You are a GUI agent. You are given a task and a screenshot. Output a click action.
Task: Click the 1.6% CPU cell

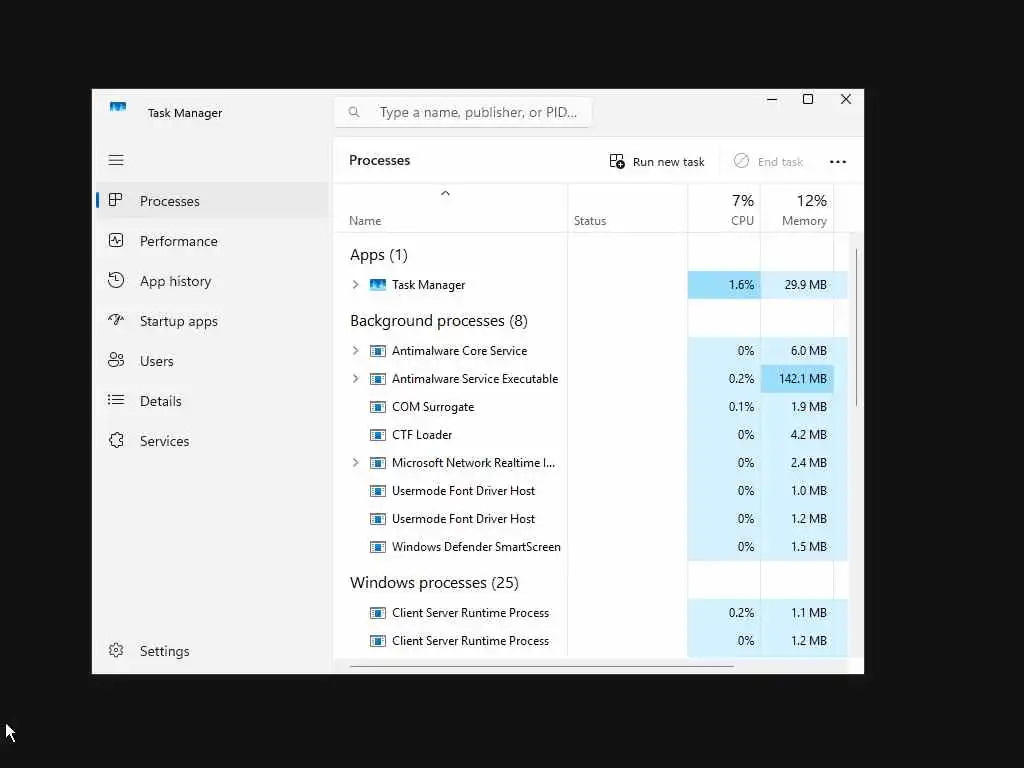pyautogui.click(x=724, y=285)
